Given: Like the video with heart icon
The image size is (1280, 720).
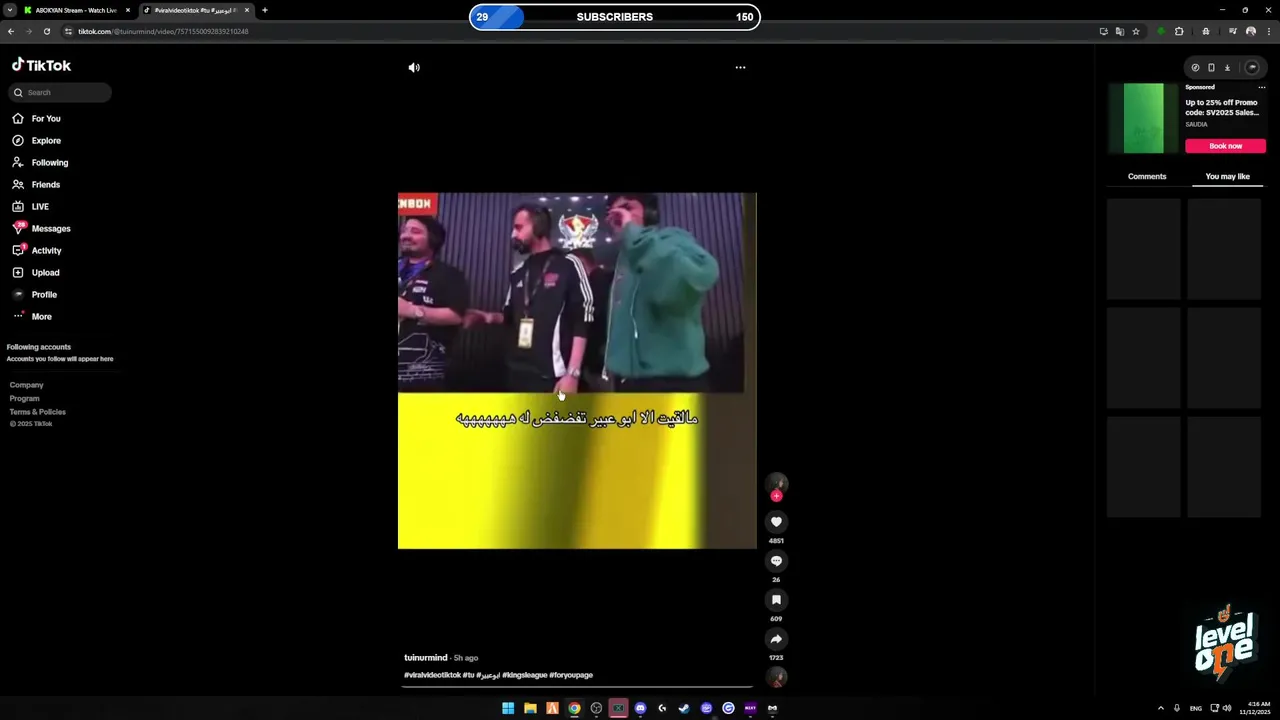Looking at the screenshot, I should (776, 522).
